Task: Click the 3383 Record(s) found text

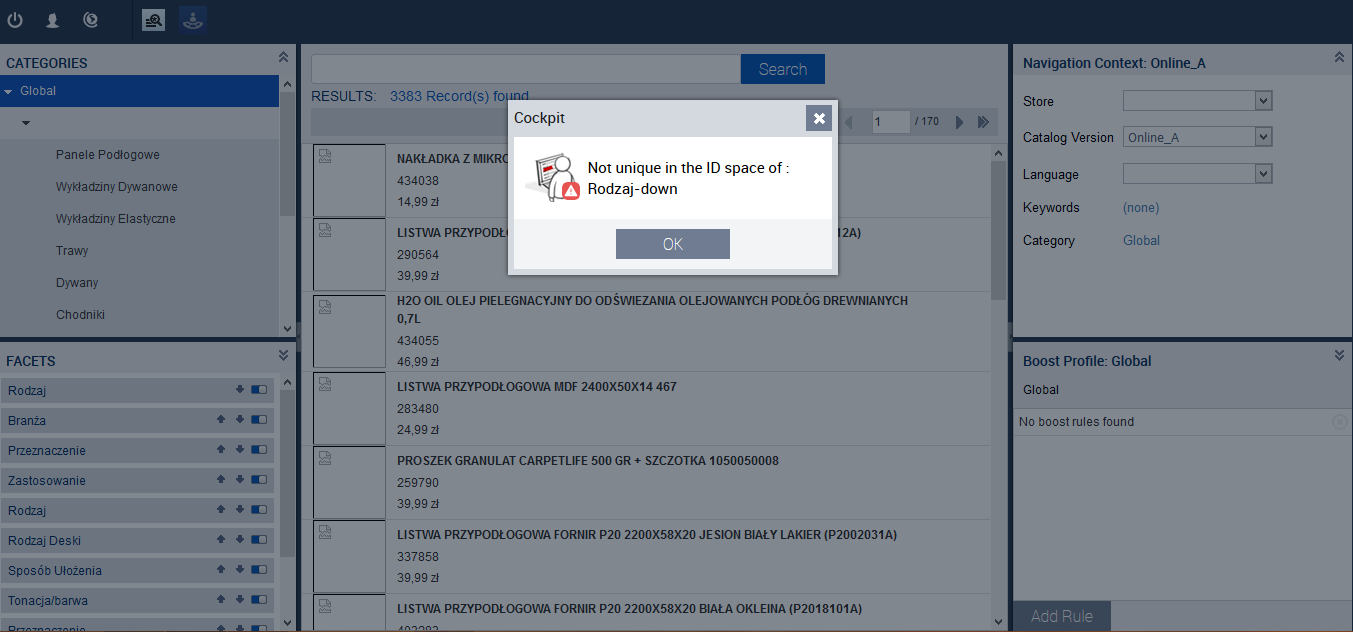Action: [459, 97]
